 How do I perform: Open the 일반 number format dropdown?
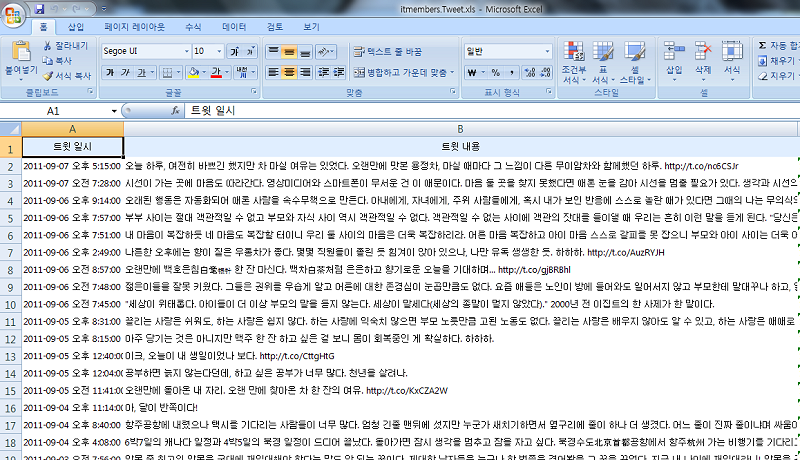[x=547, y=51]
